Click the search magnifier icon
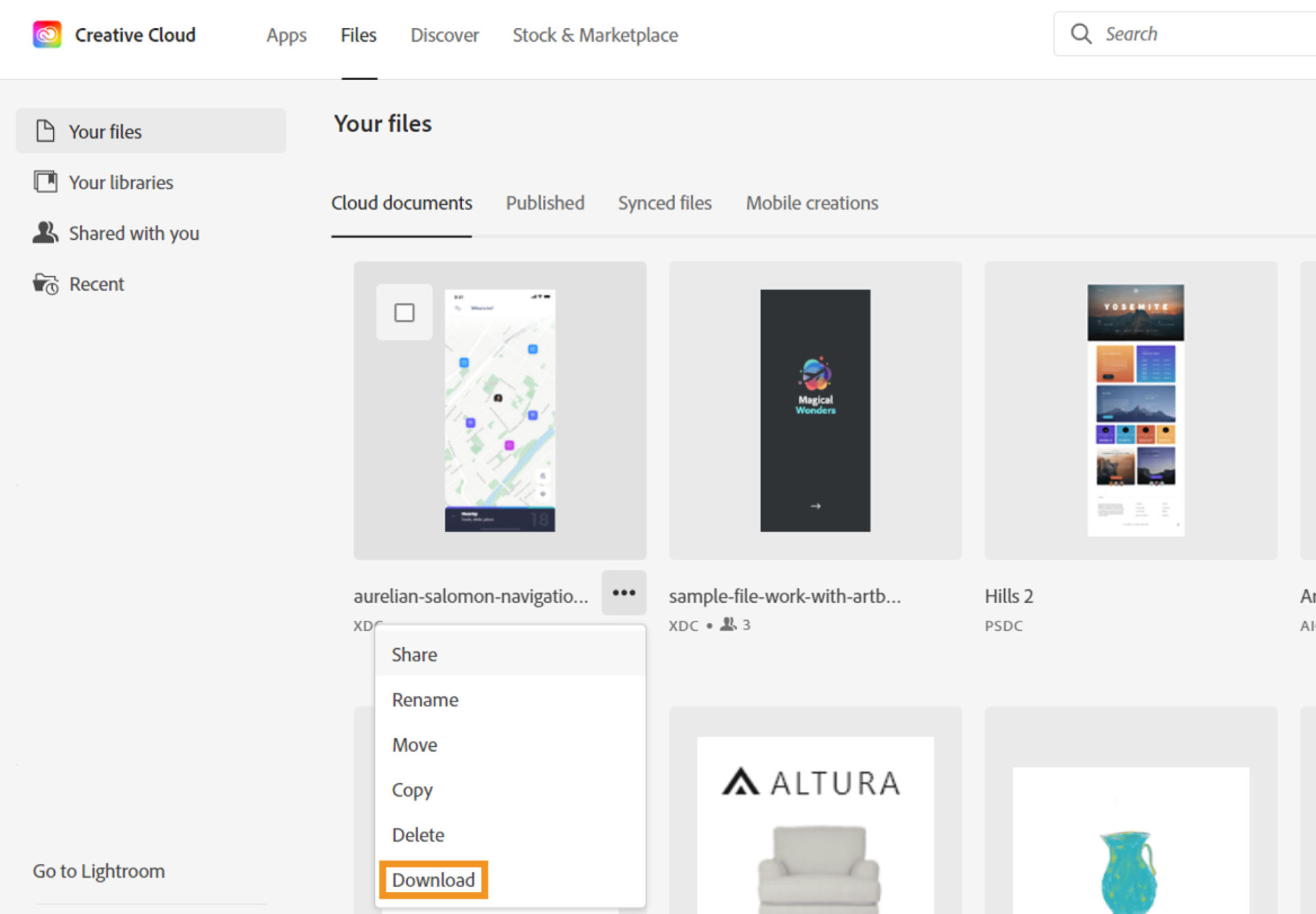Viewport: 1316px width, 914px height. click(x=1082, y=33)
